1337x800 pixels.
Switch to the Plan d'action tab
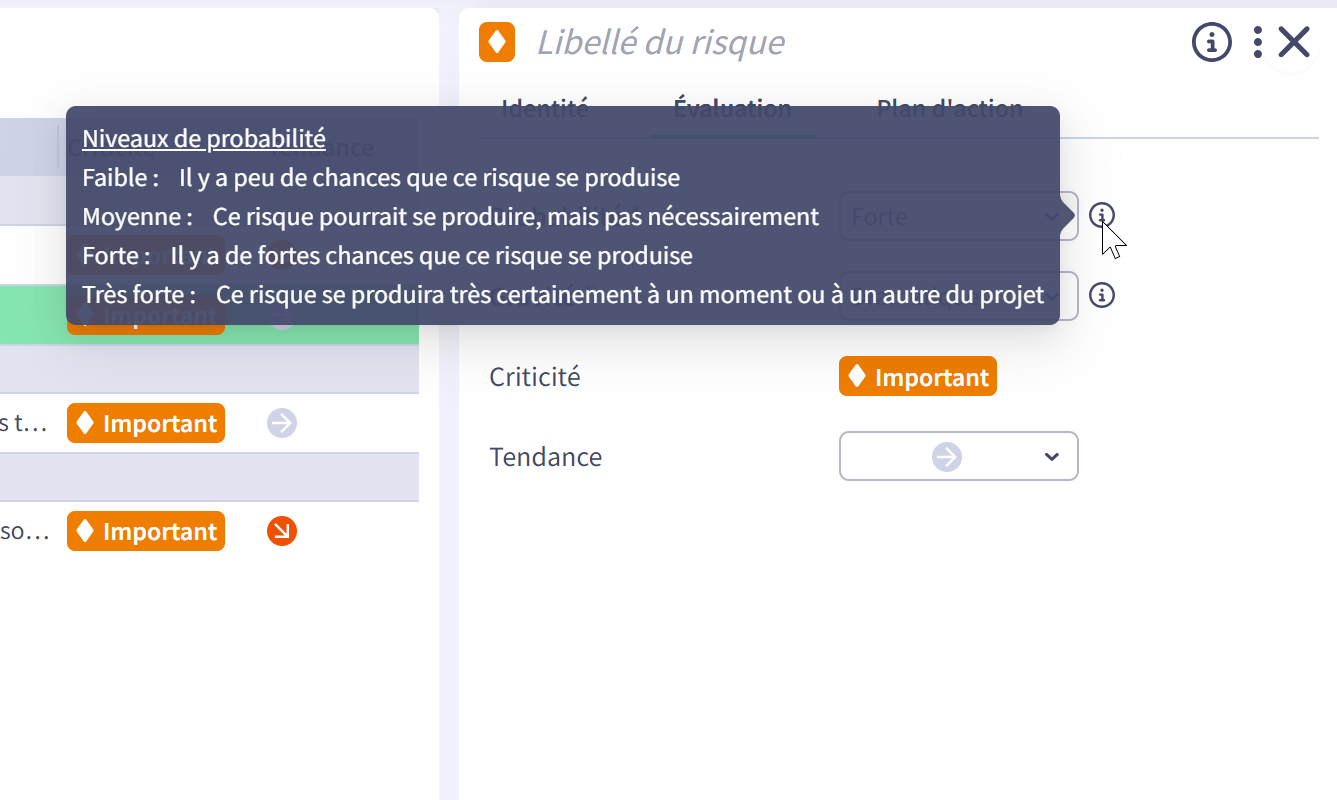pyautogui.click(x=949, y=108)
